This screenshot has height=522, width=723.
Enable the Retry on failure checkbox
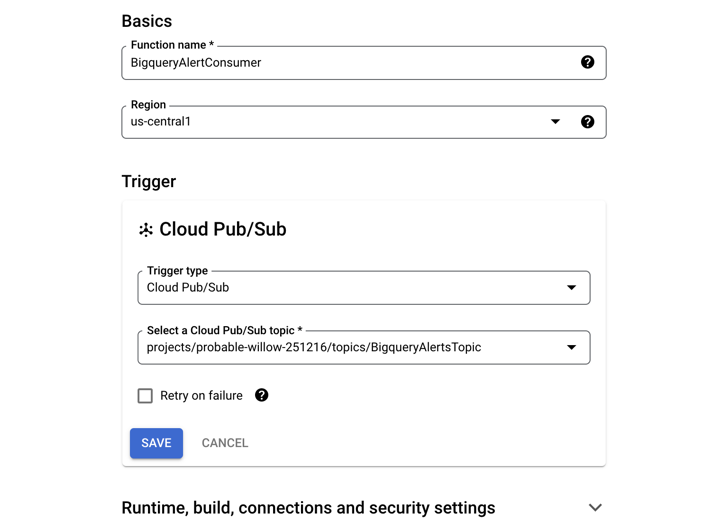145,396
